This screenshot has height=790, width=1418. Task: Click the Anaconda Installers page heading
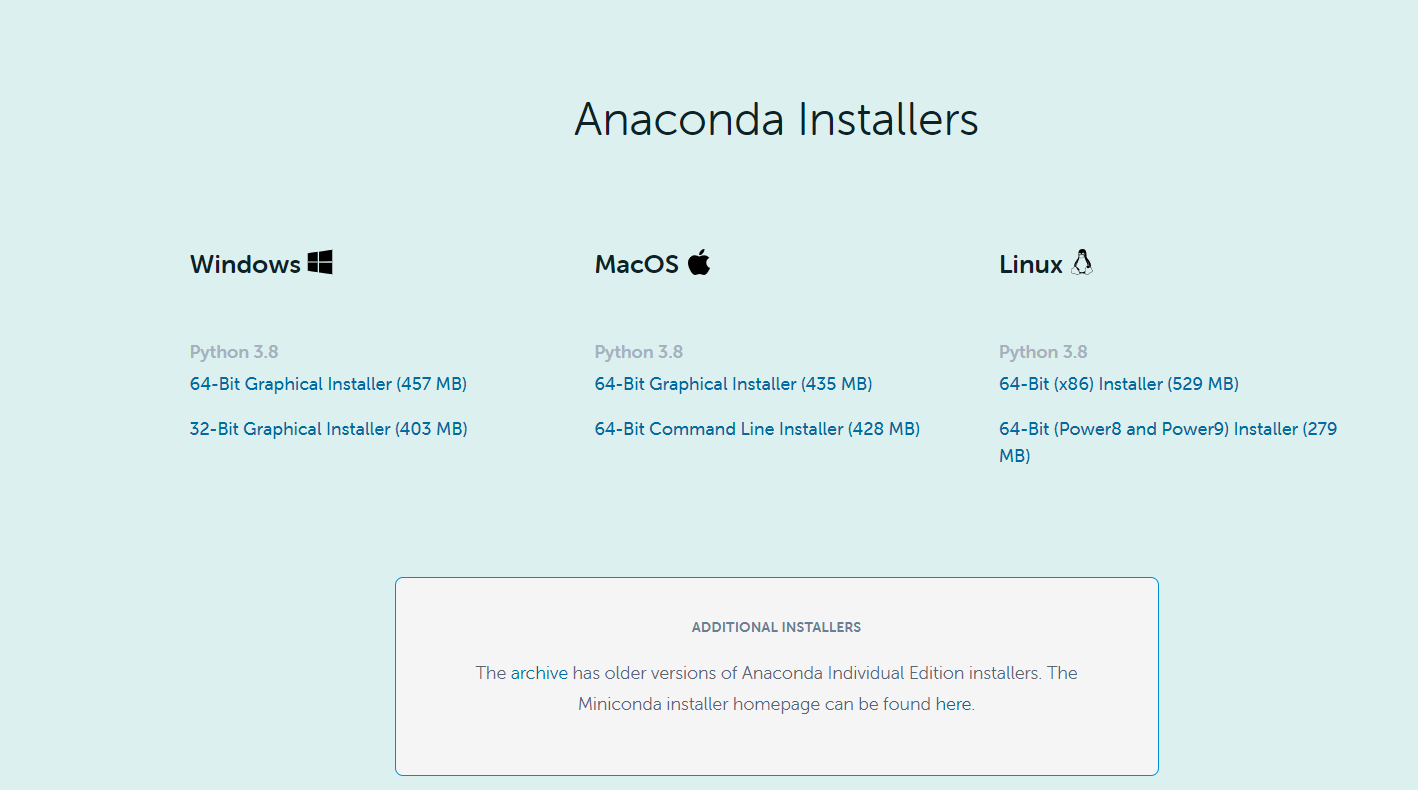[776, 119]
